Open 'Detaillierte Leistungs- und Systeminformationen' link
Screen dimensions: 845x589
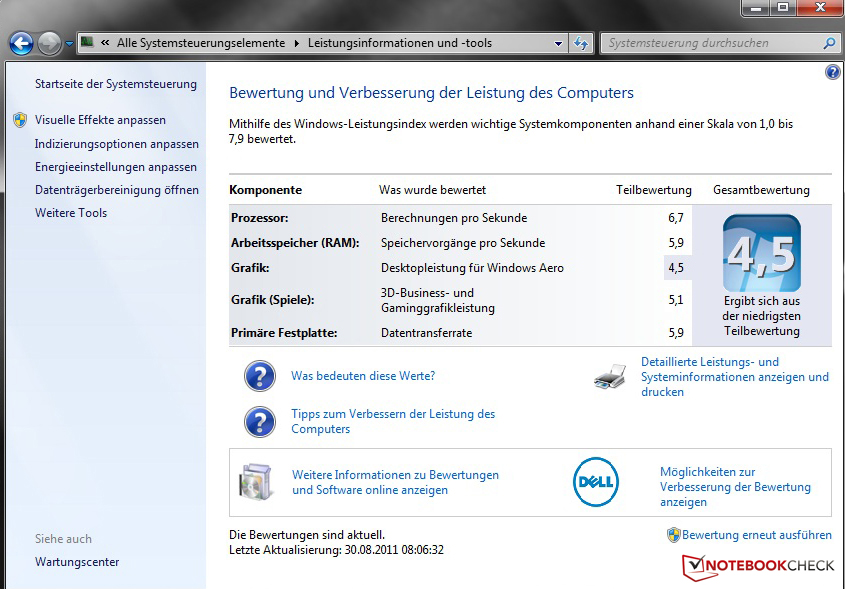coord(735,377)
